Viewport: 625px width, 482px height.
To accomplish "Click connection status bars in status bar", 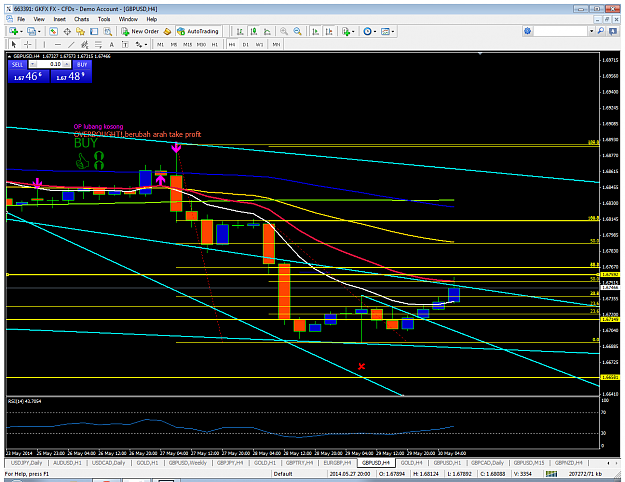I will 551,474.
